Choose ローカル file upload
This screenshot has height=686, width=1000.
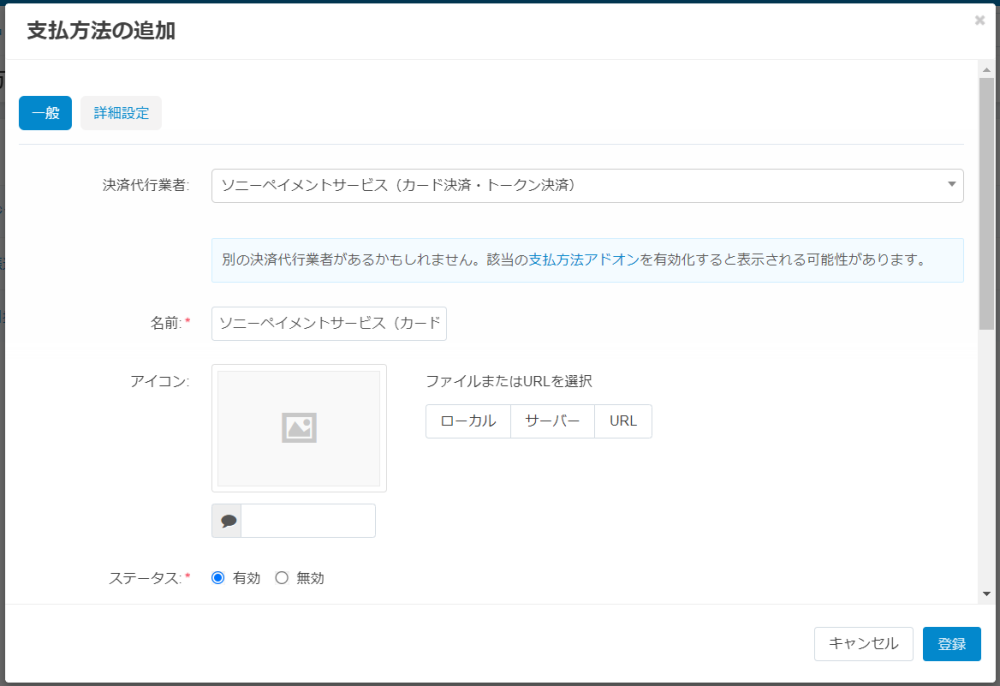pos(468,421)
